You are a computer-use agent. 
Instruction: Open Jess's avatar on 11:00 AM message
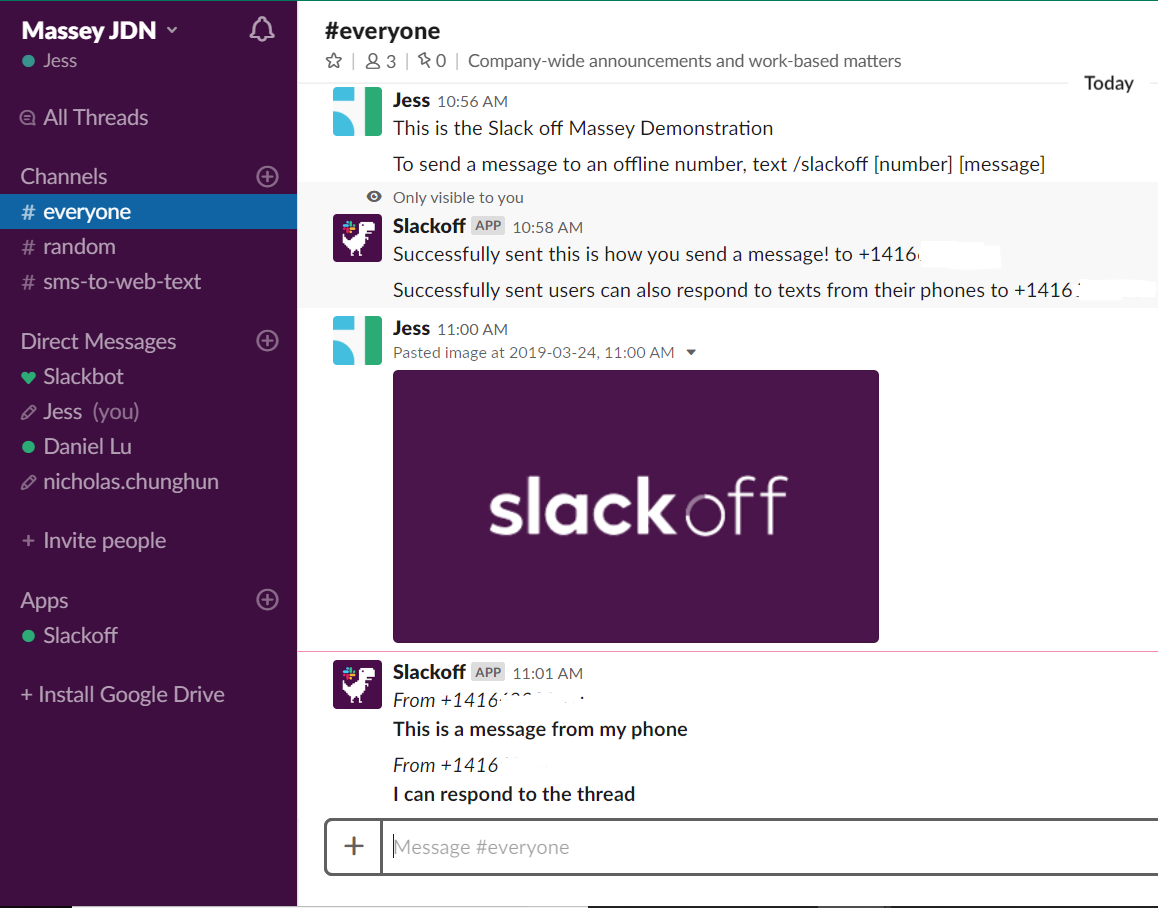357,341
